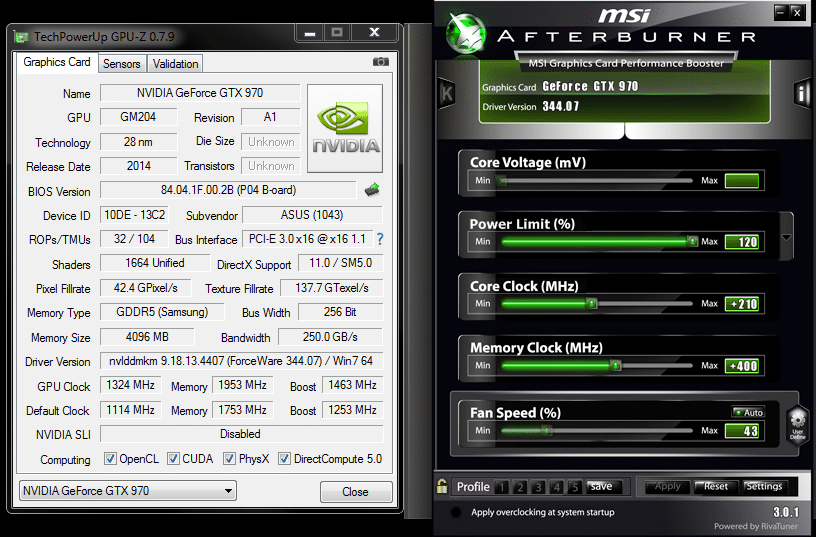Viewport: 816px width, 537px height.
Task: Click the Memory Size 4096 MB field
Action: (x=147, y=337)
